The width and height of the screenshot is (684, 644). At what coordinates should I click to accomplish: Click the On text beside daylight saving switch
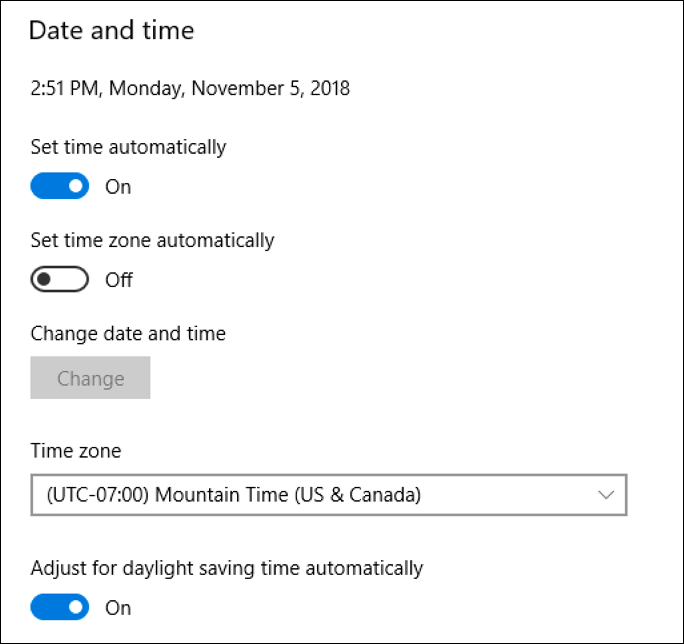[118, 608]
